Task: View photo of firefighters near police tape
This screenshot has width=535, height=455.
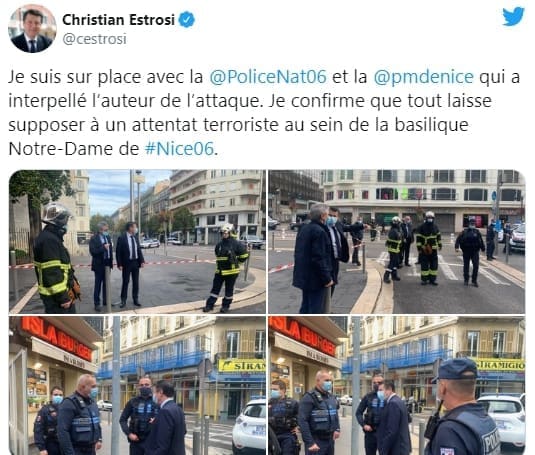Action: (x=137, y=241)
